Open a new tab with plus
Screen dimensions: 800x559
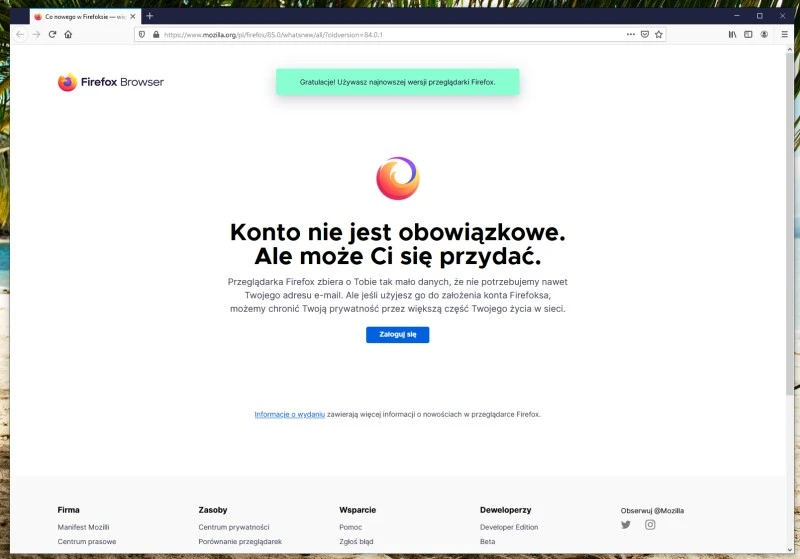(x=149, y=16)
